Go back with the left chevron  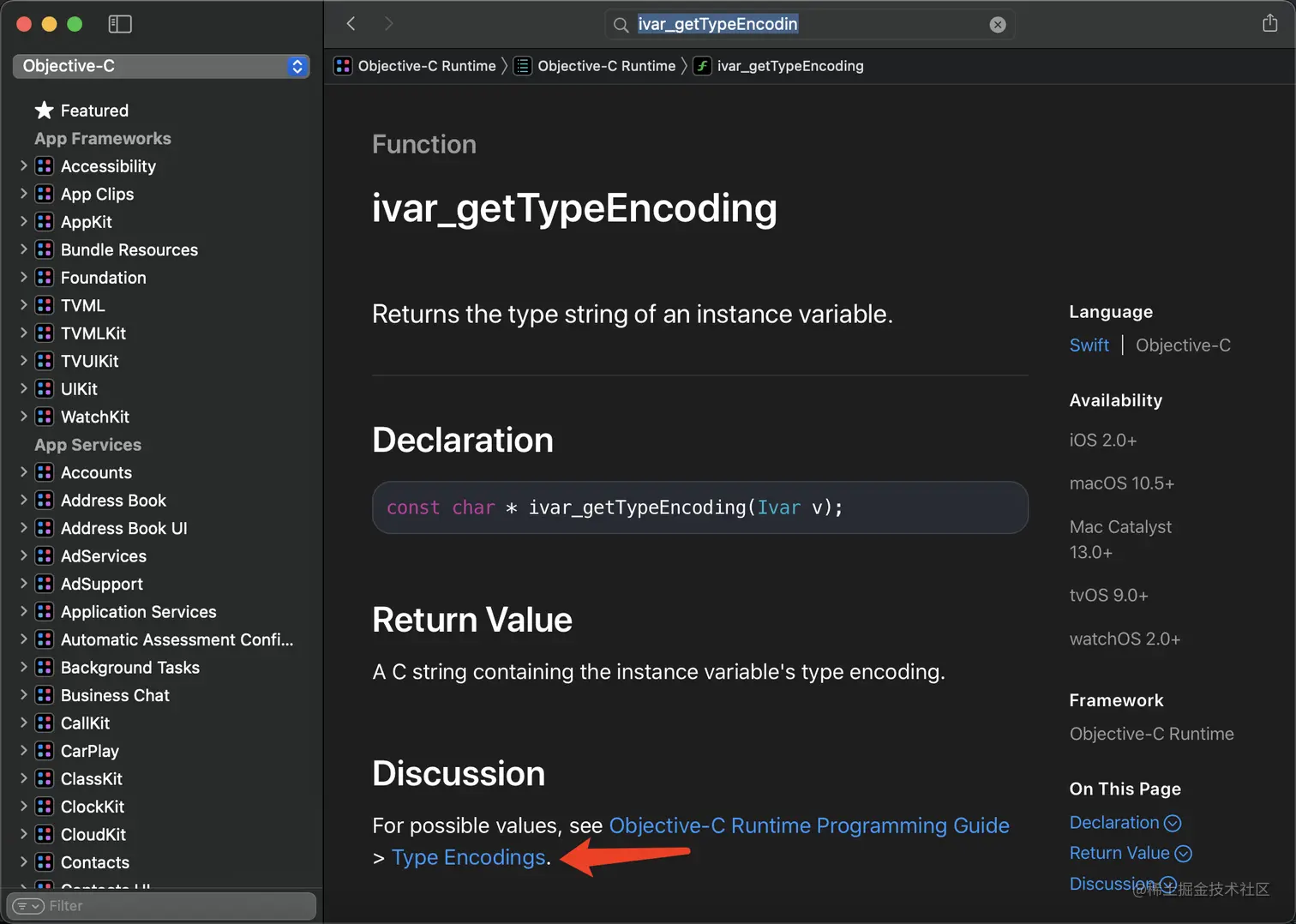coord(351,24)
